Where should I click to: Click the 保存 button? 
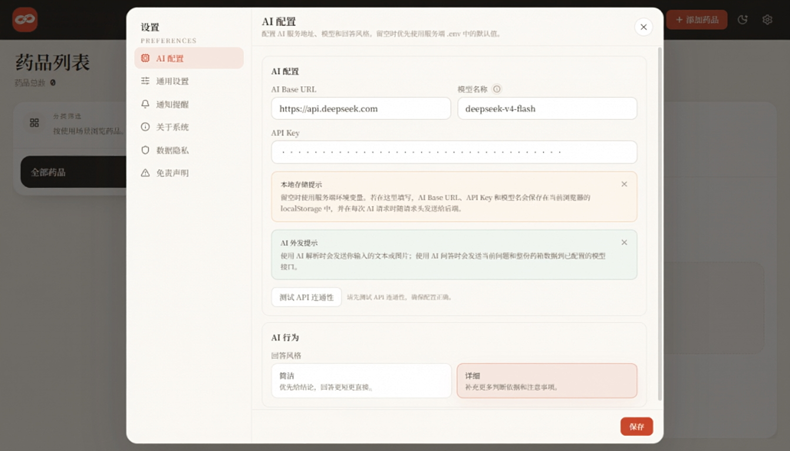click(636, 426)
